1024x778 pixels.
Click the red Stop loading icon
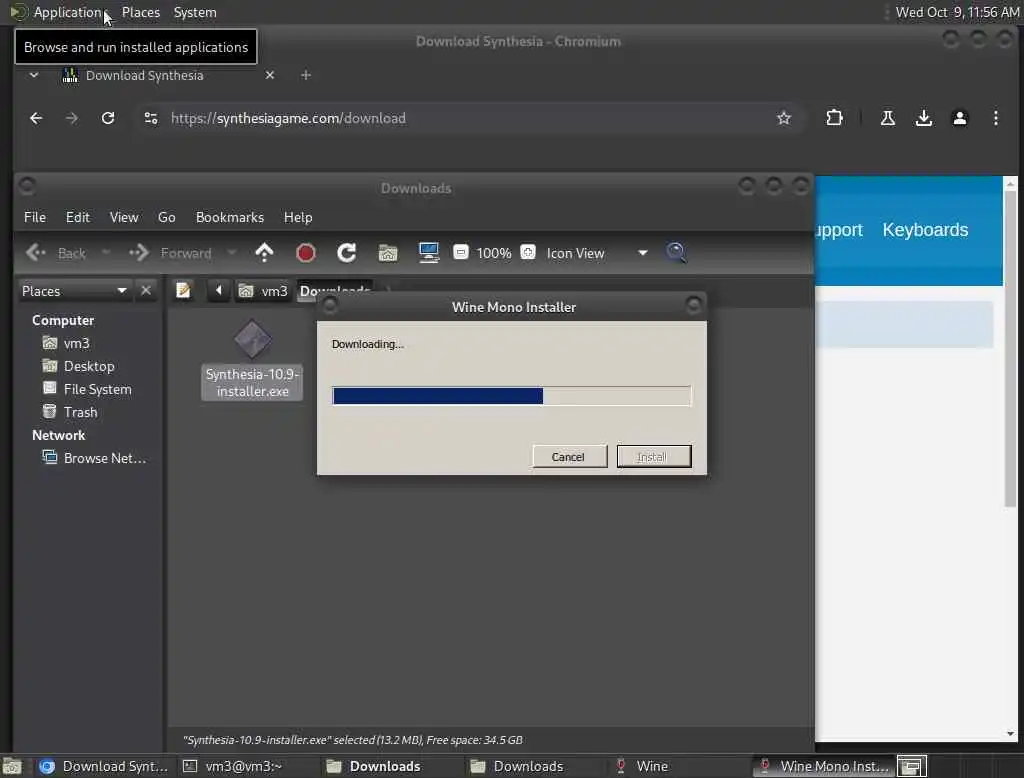point(306,253)
